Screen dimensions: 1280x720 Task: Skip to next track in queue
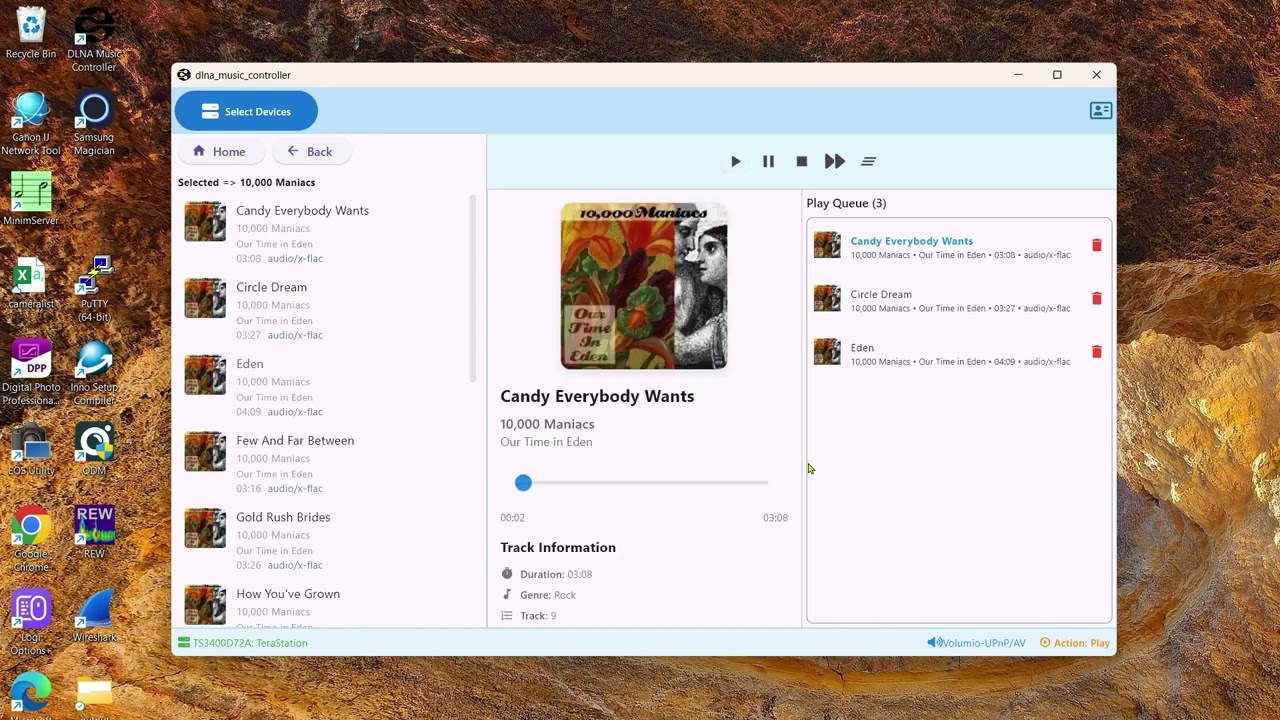834,161
